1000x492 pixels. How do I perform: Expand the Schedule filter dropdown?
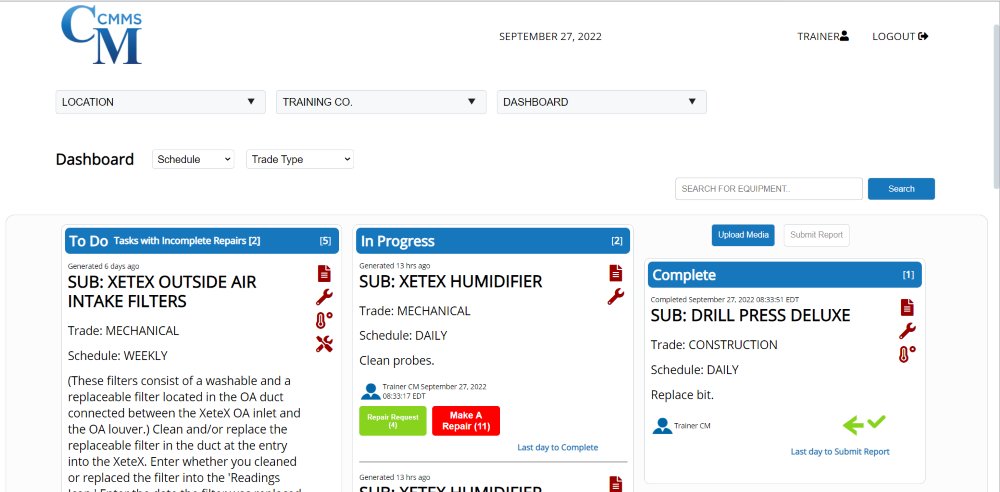pos(193,160)
